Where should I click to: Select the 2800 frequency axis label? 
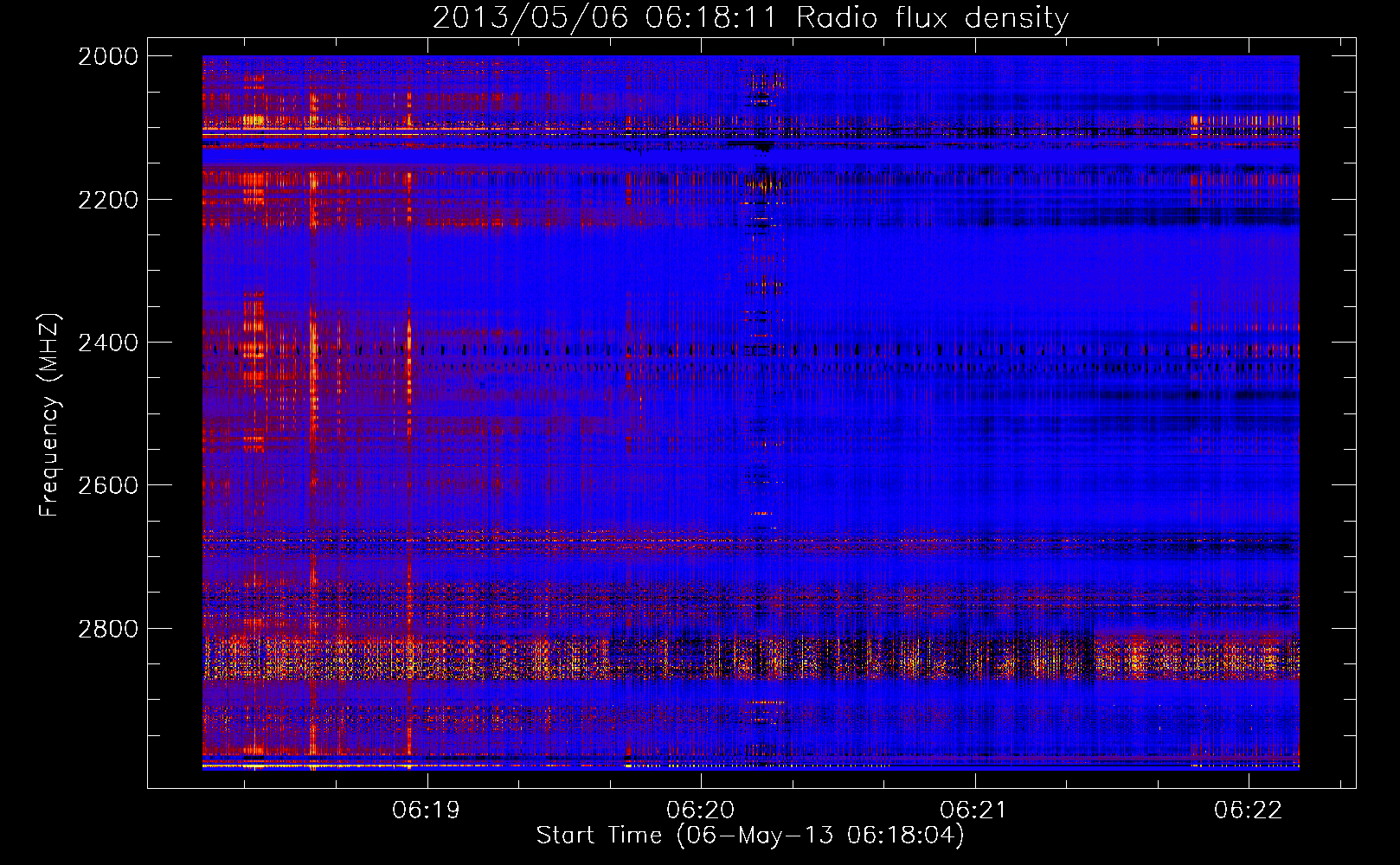(x=108, y=629)
